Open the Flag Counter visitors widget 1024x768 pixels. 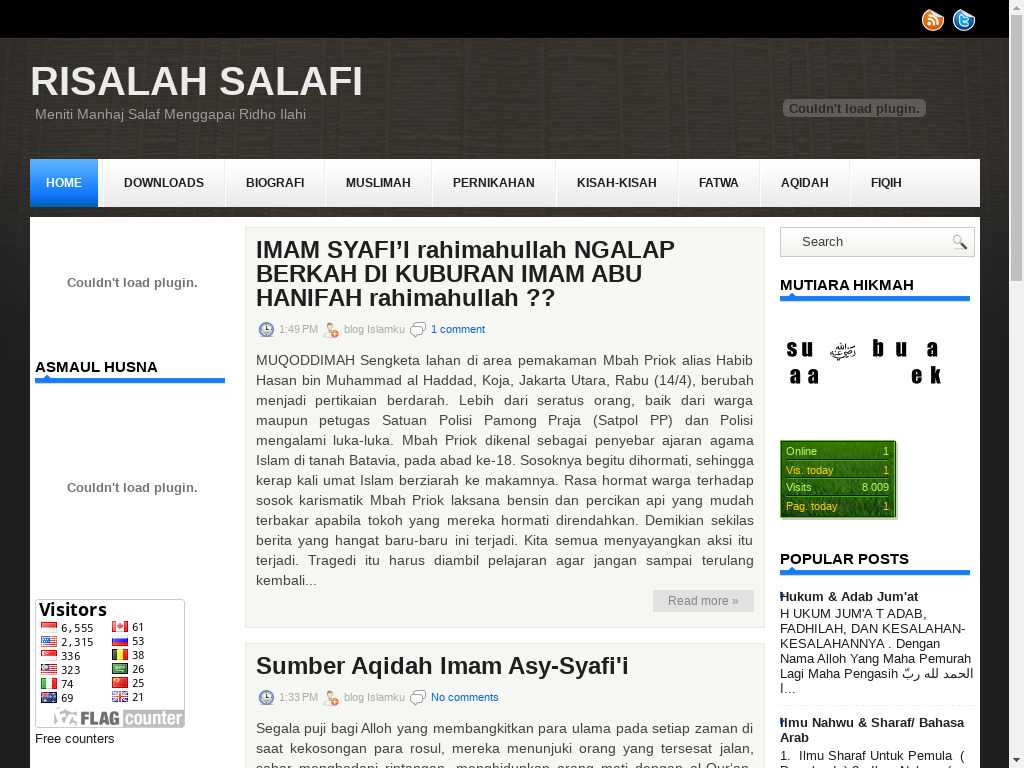click(110, 664)
